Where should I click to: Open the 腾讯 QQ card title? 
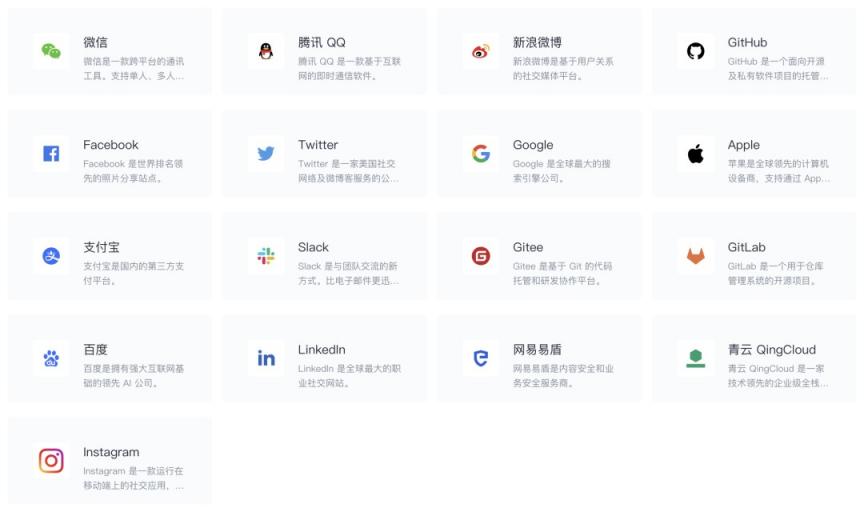pyautogui.click(x=322, y=42)
